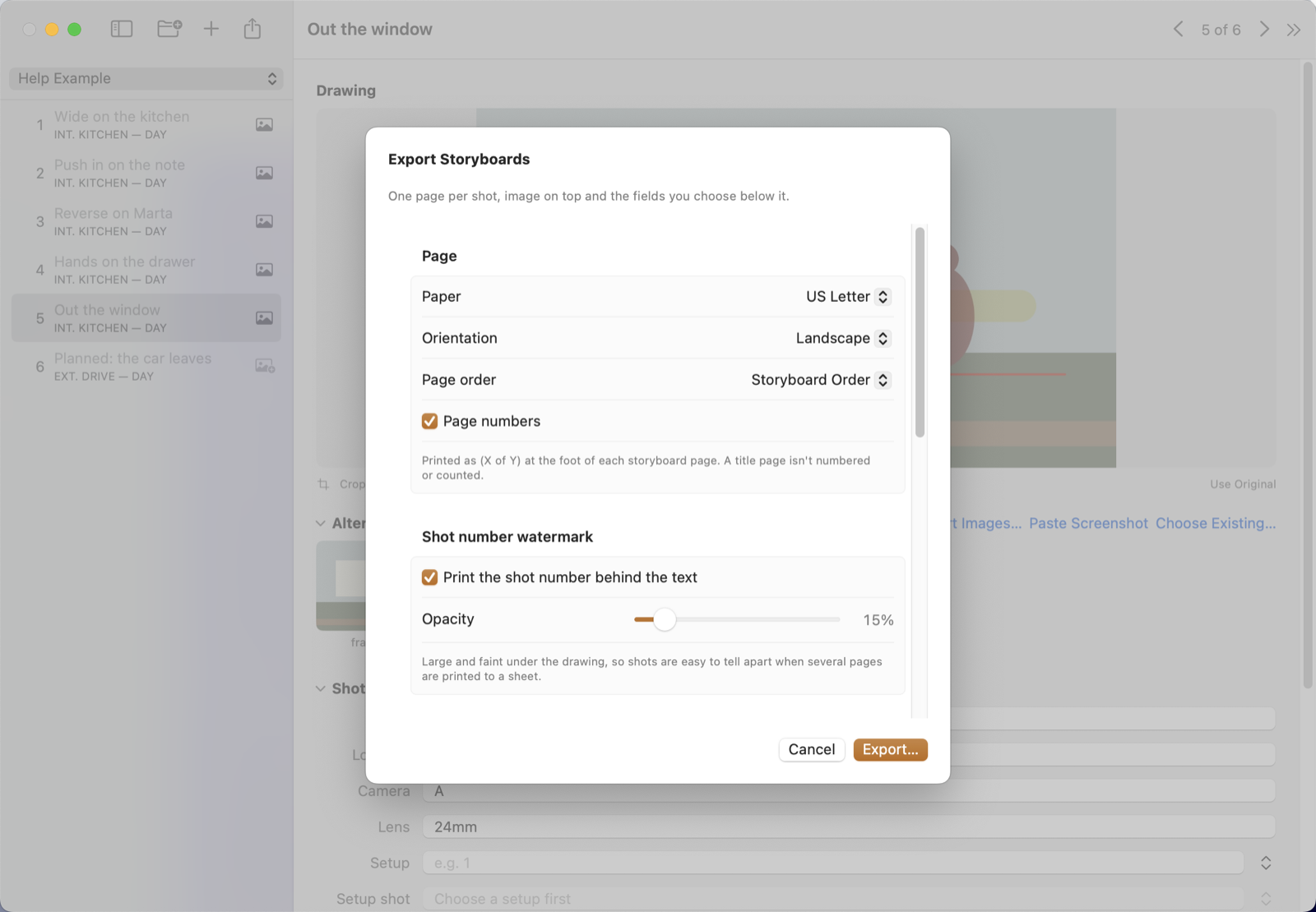Collapse the Alternates section chevron

[321, 523]
